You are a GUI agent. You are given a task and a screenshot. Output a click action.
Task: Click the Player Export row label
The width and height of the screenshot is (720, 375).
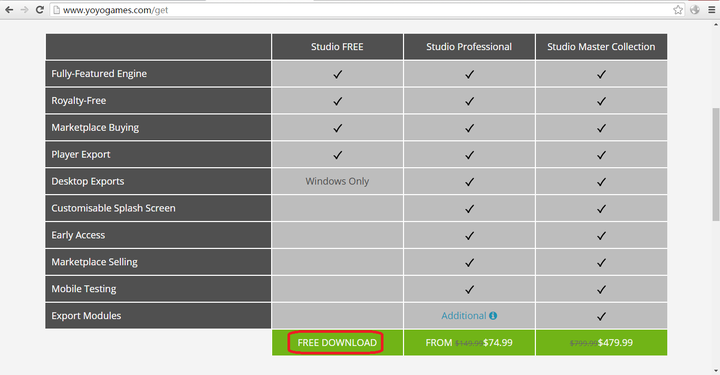click(x=81, y=155)
